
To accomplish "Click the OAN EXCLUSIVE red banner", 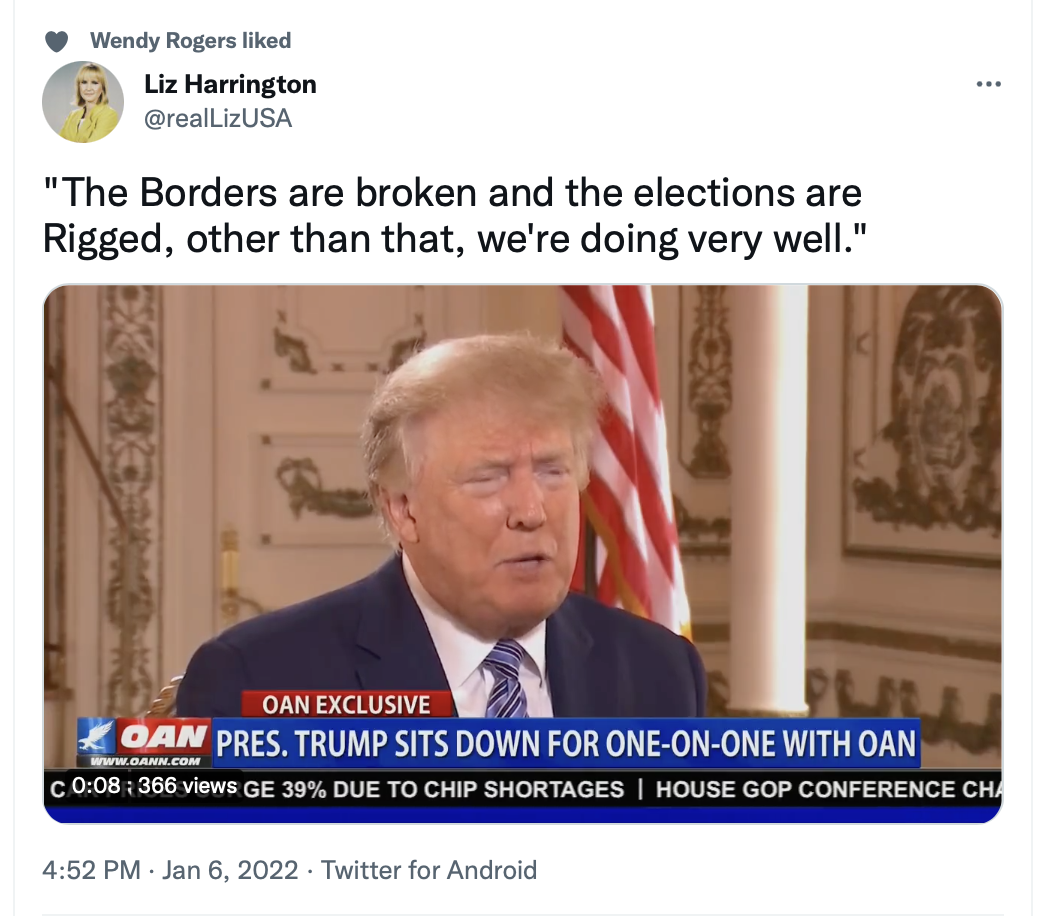I will 346,704.
